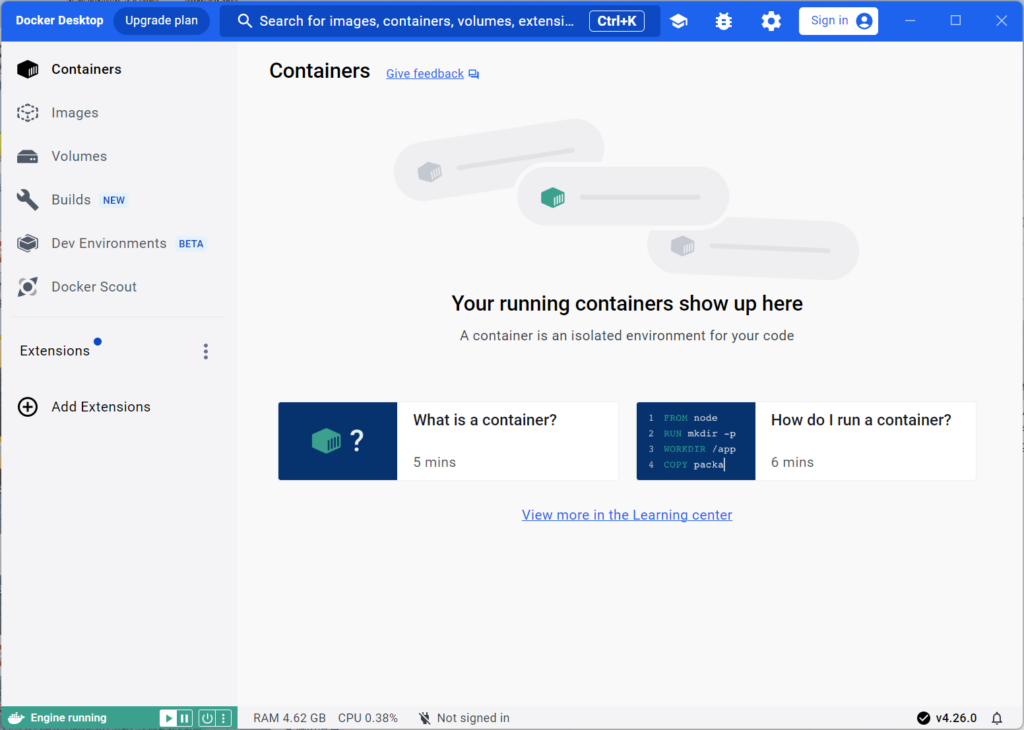Screen dimensions: 1024x730
Task: Open the 'What is a container?' card
Action: pos(448,441)
